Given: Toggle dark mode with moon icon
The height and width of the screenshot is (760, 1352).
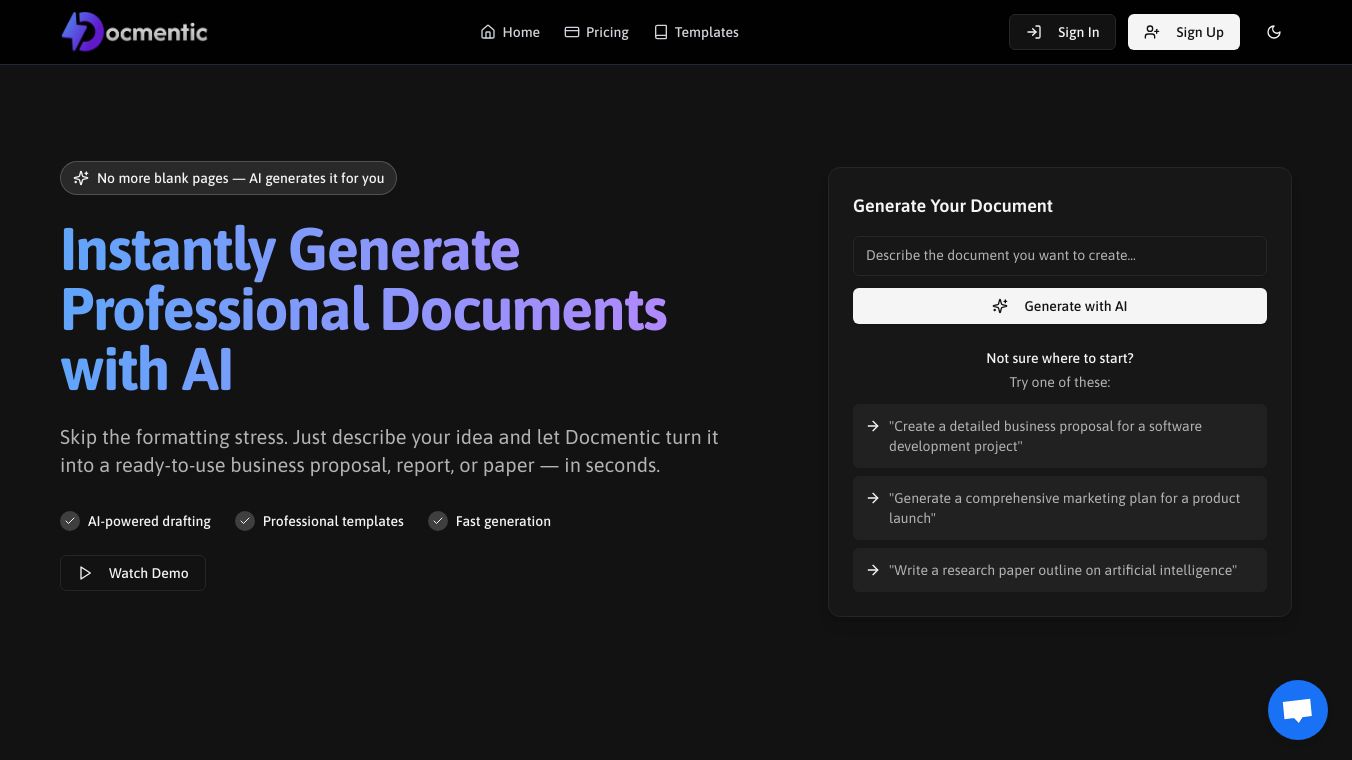Looking at the screenshot, I should [1274, 32].
